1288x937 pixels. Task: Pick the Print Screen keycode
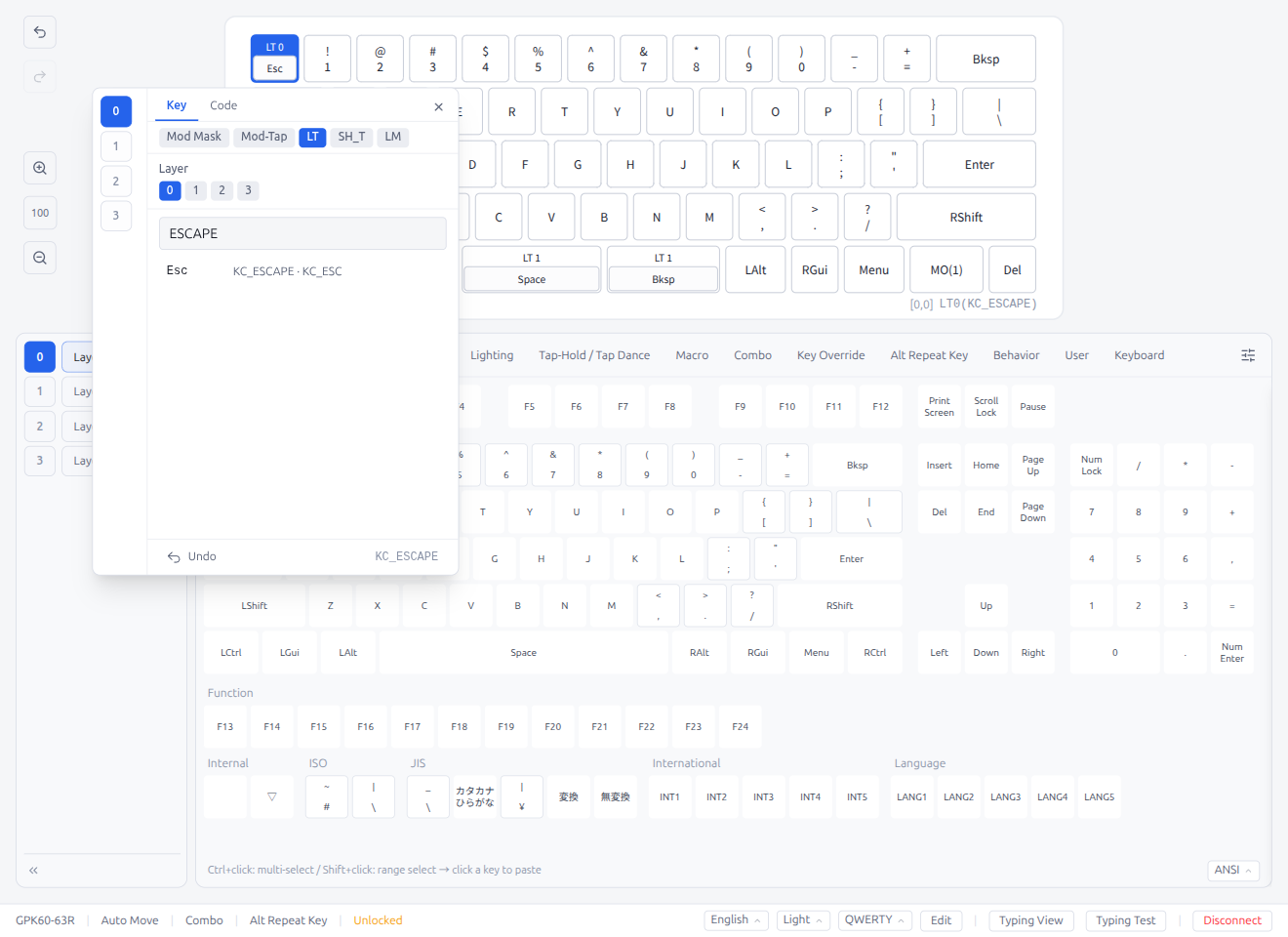[x=939, y=407]
